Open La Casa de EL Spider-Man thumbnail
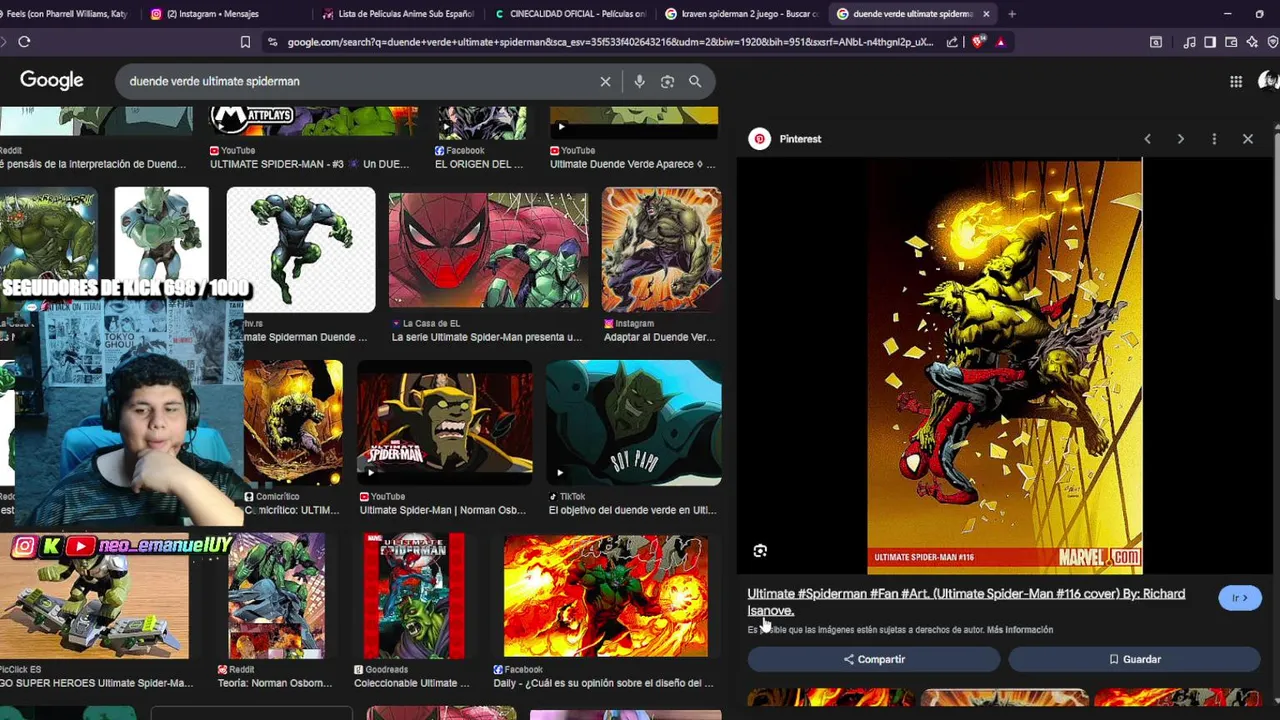 coord(488,250)
